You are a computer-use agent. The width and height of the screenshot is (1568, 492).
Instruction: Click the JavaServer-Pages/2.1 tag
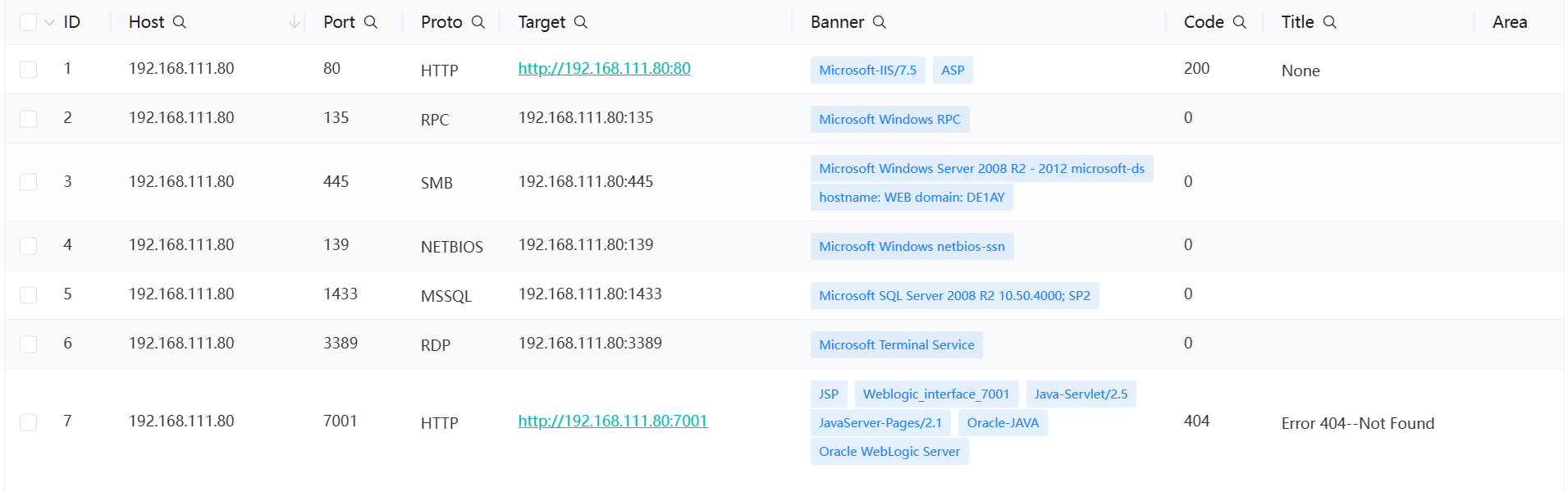880,423
